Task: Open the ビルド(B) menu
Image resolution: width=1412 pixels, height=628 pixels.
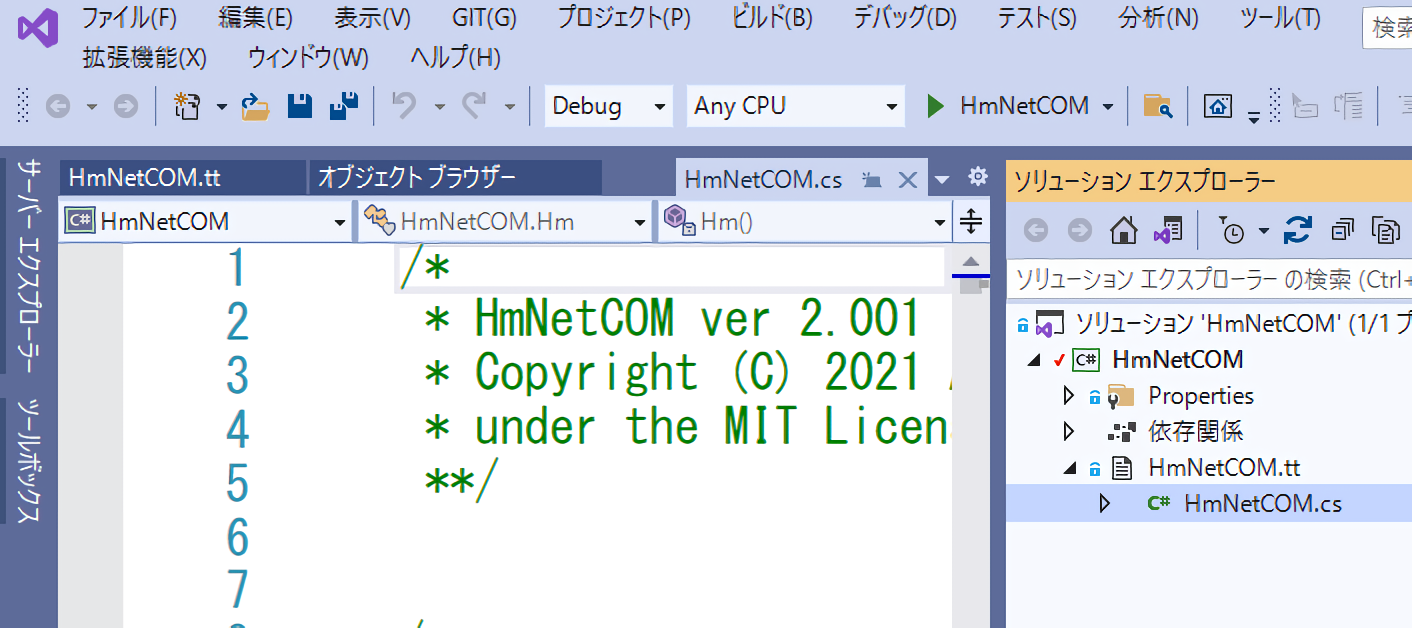Action: [771, 18]
